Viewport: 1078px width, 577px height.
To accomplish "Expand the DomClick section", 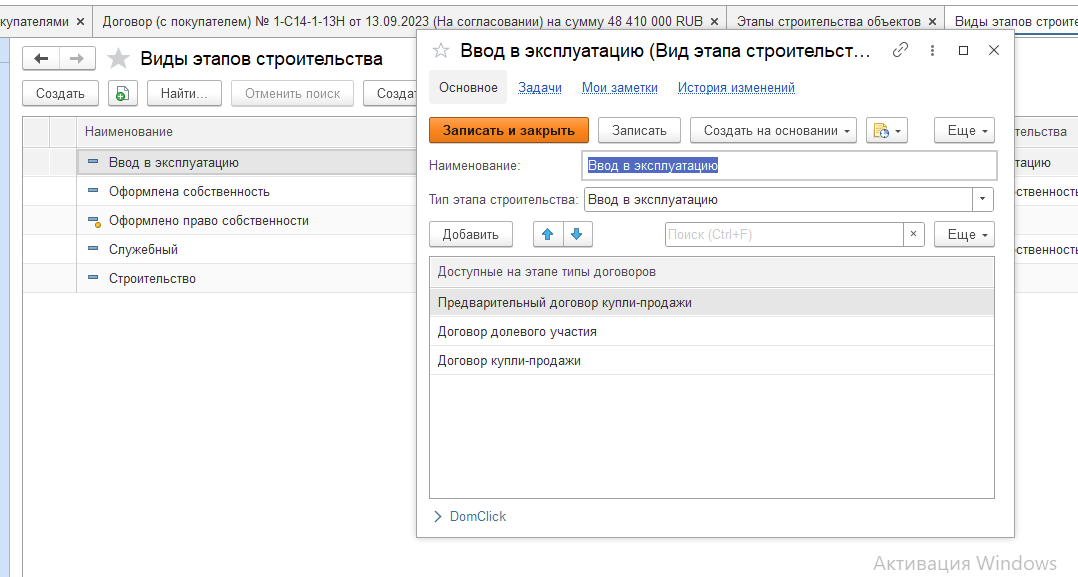I will coord(469,517).
